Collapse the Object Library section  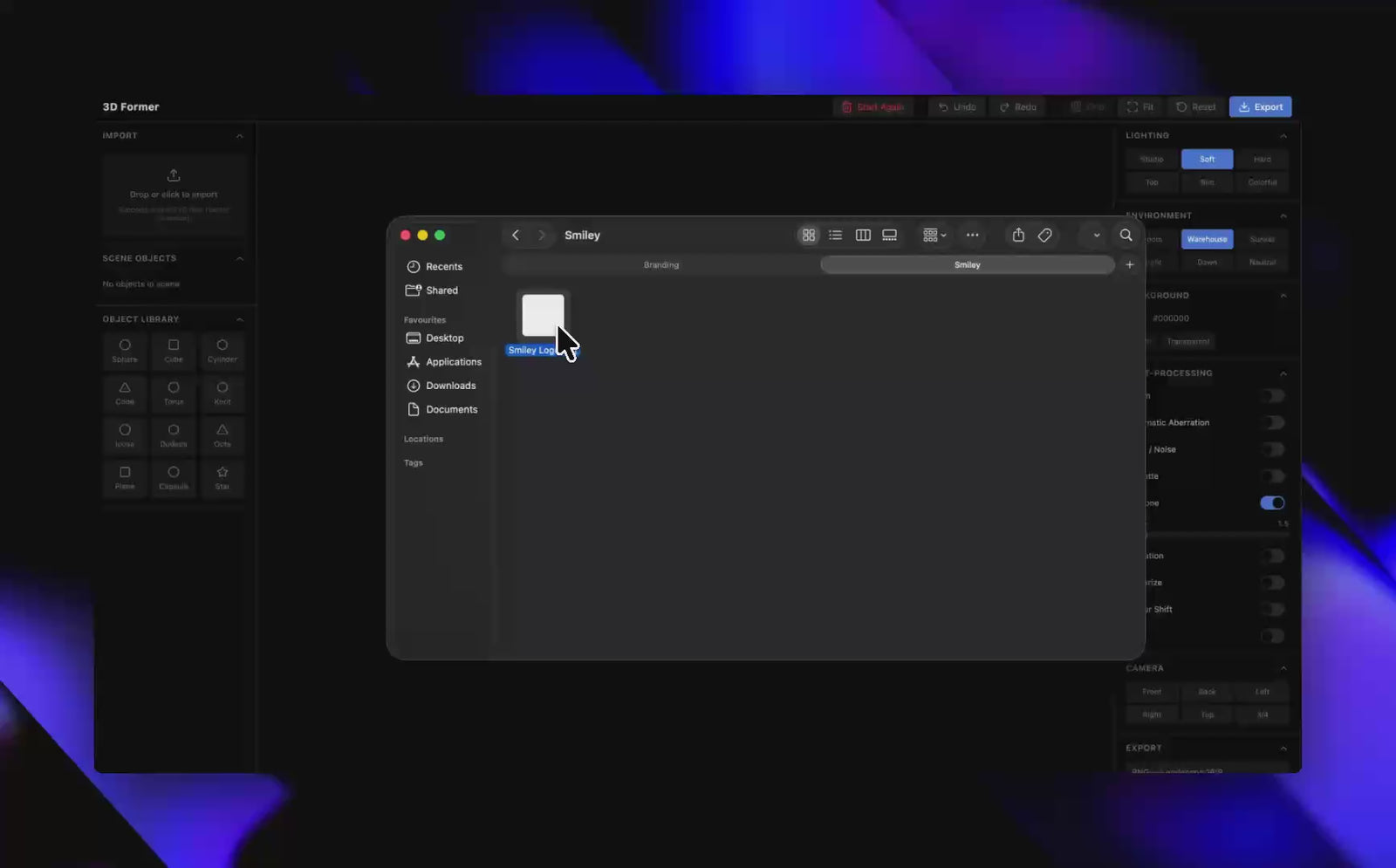(239, 319)
